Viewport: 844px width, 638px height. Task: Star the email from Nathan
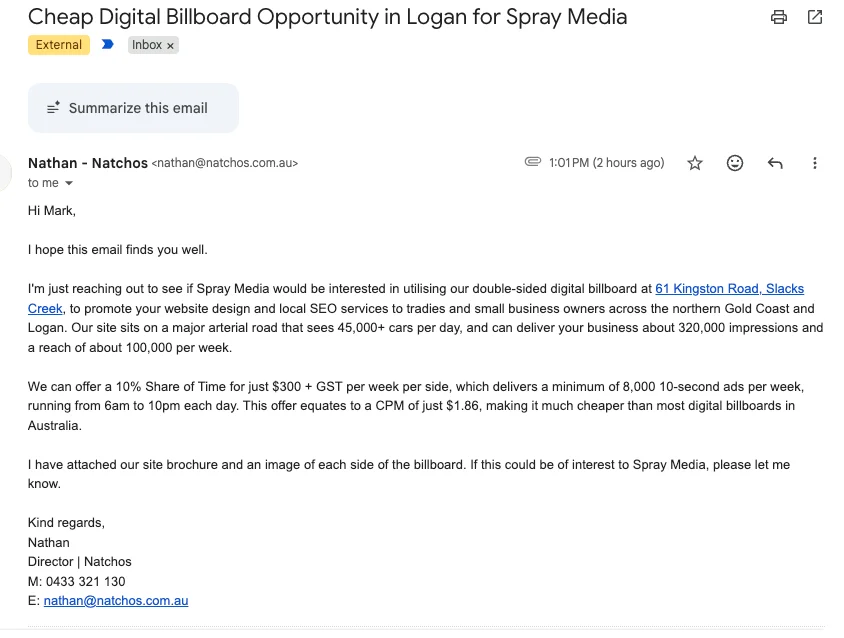coord(695,163)
